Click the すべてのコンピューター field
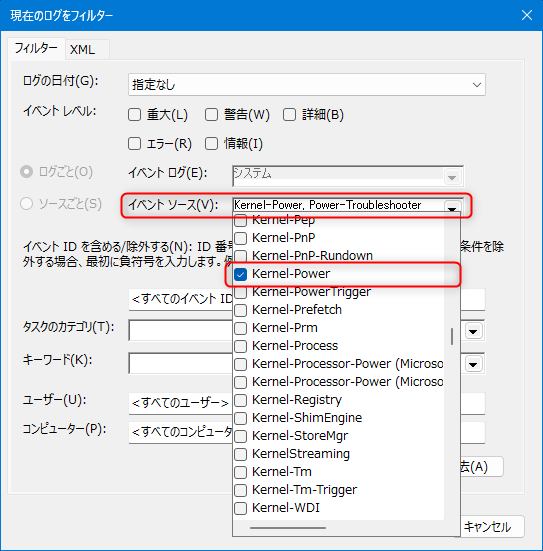This screenshot has width=543, height=551. (181, 432)
